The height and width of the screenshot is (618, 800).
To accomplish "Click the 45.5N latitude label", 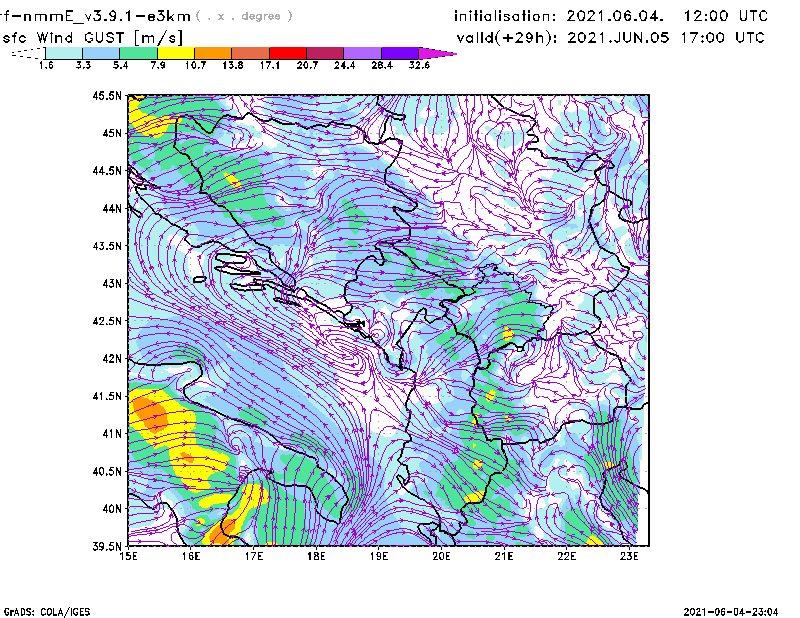I will (x=107, y=95).
